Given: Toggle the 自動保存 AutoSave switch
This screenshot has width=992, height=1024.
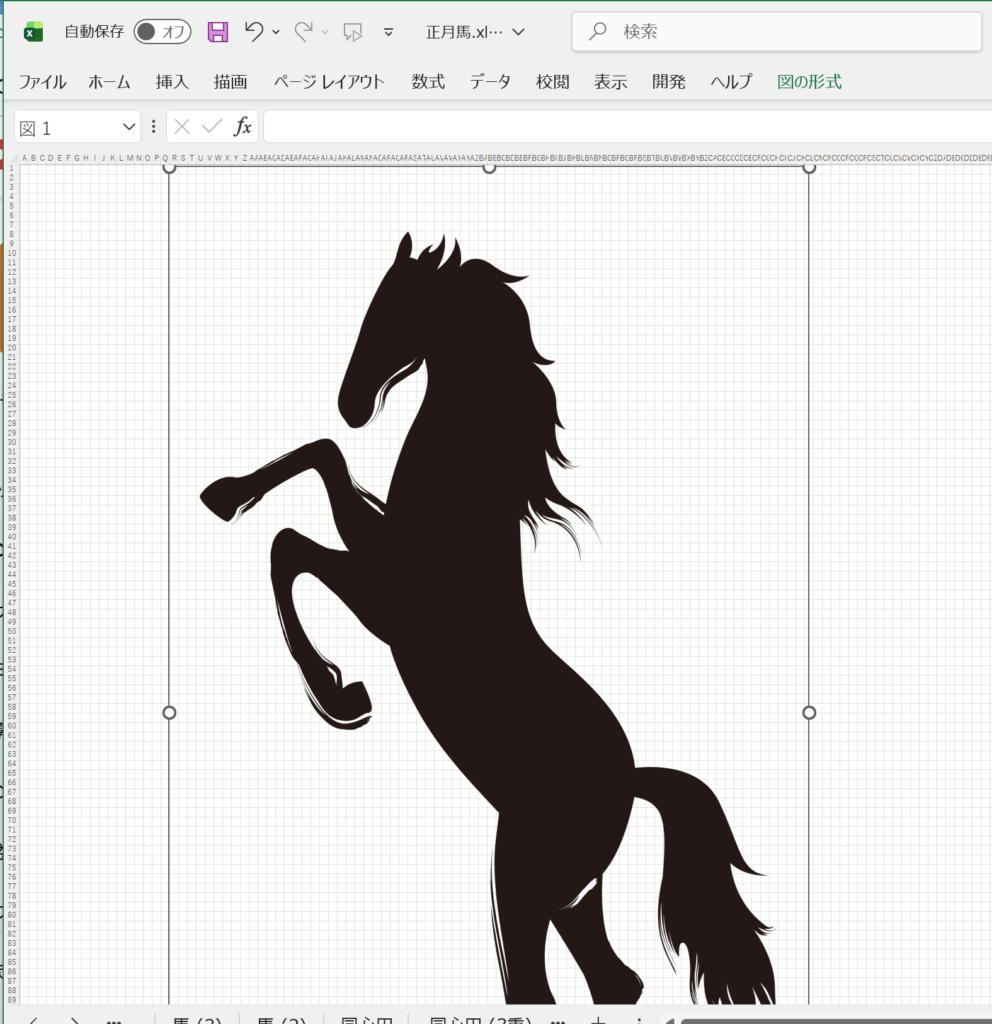Looking at the screenshot, I should 162,32.
